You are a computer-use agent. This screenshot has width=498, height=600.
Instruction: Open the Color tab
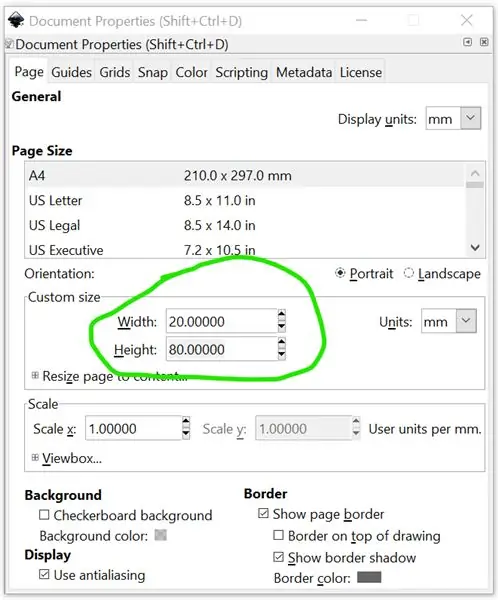191,72
